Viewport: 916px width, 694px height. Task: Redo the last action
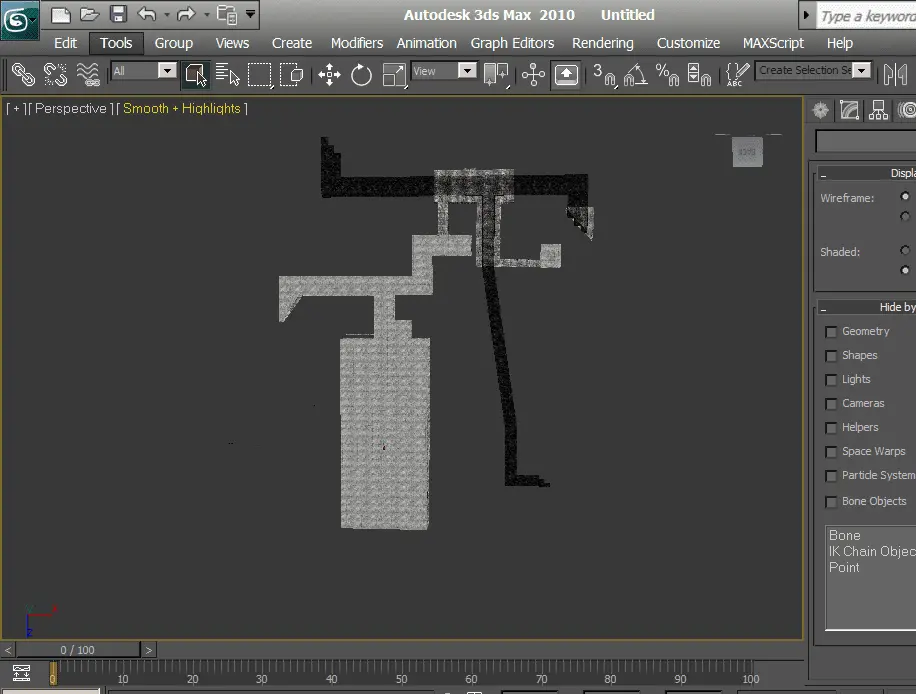click(186, 14)
